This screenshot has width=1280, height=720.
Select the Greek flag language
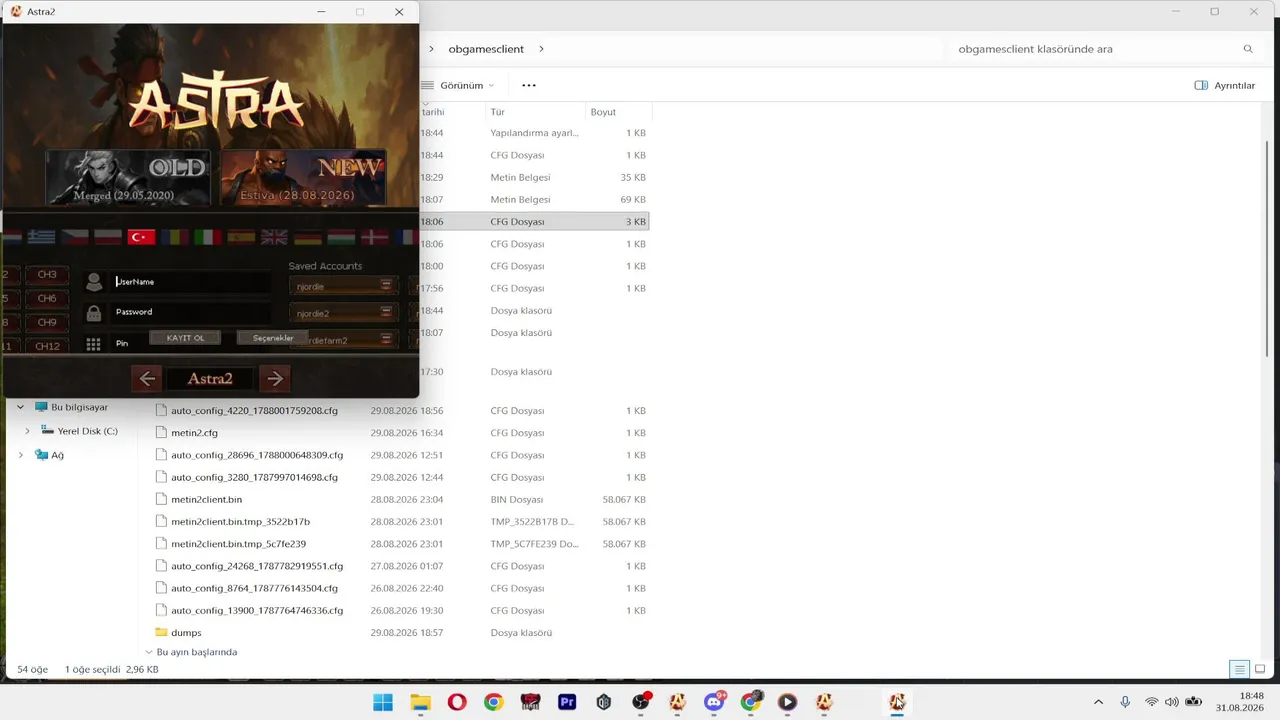point(41,237)
